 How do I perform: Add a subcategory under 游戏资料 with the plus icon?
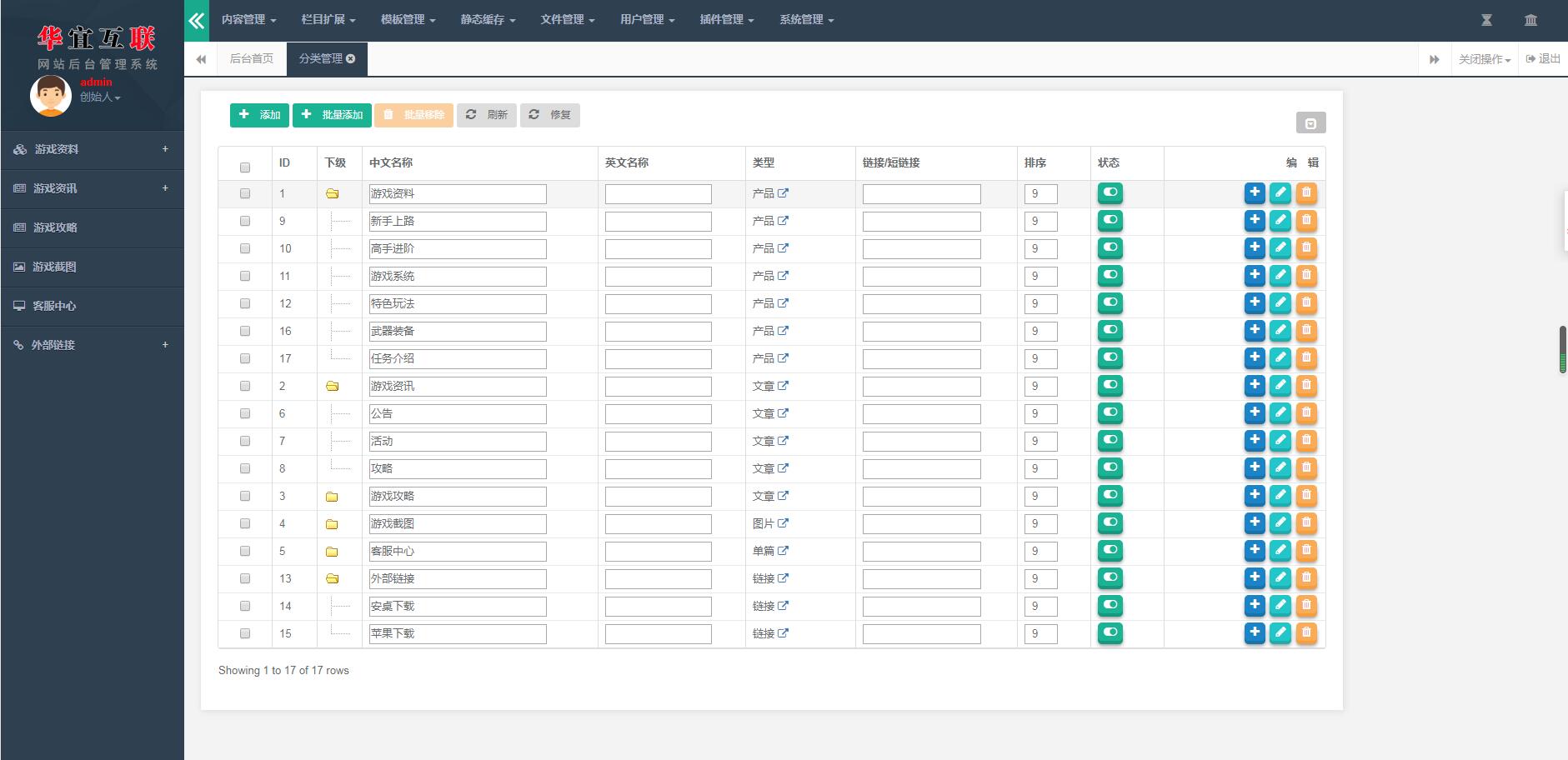click(x=1255, y=193)
